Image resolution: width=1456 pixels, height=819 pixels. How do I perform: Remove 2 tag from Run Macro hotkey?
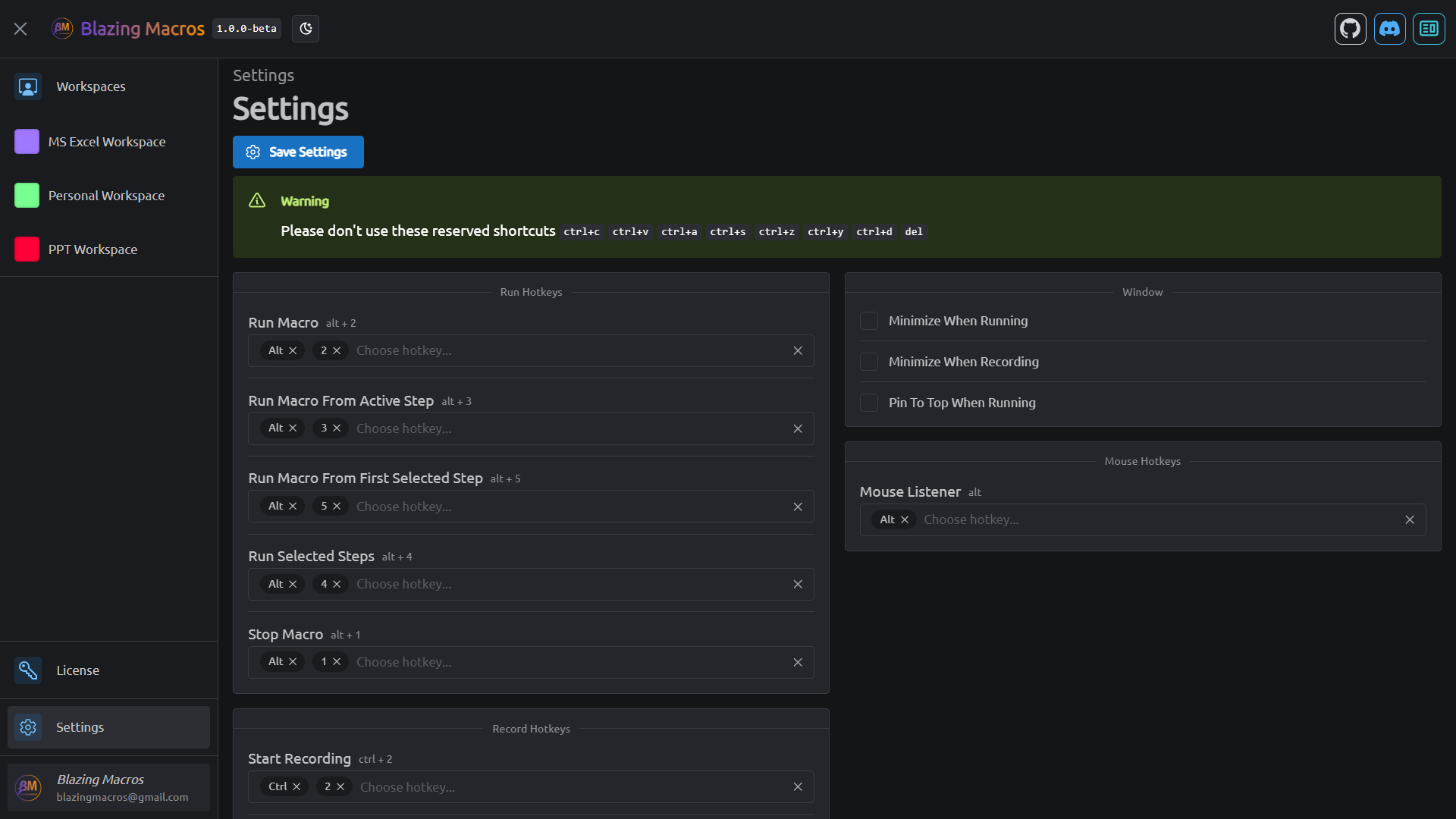(337, 350)
